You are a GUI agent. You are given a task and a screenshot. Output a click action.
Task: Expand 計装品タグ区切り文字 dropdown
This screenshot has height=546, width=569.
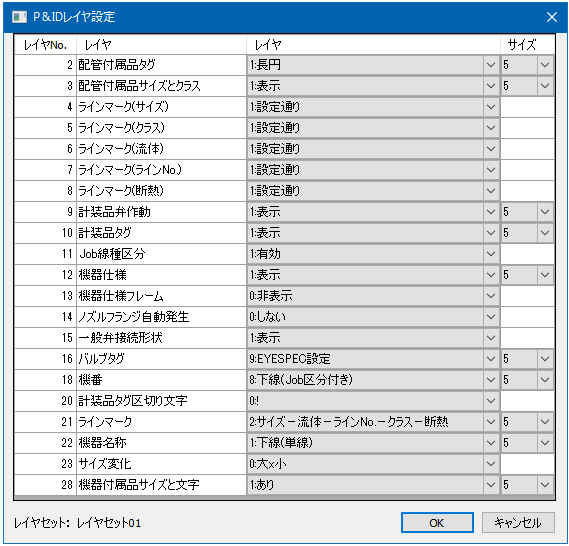(491, 401)
